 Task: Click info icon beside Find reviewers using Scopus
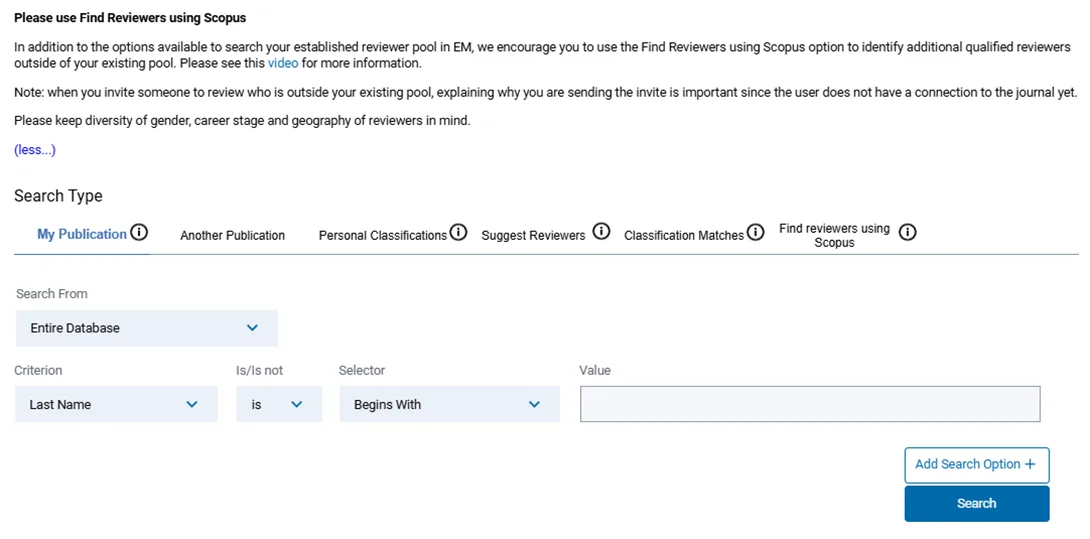[x=907, y=233]
